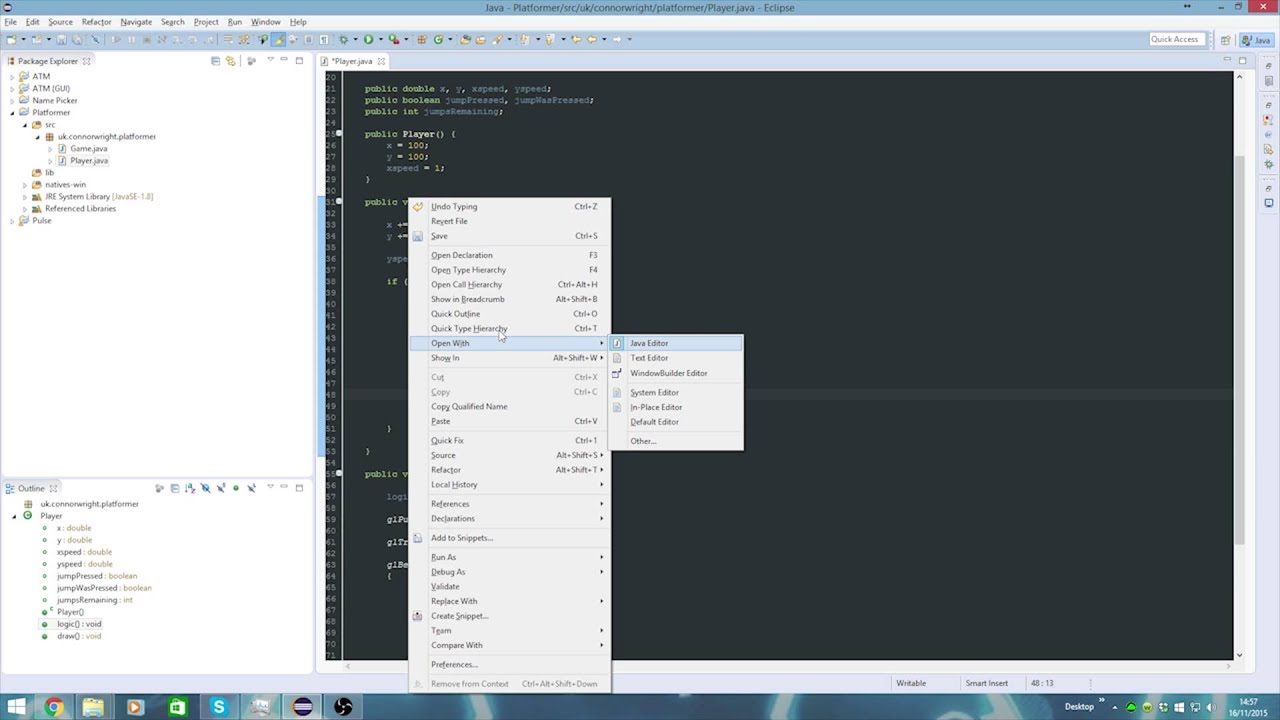The width and height of the screenshot is (1280, 720).
Task: Select Game.java in Package Explorer
Action: [88, 148]
